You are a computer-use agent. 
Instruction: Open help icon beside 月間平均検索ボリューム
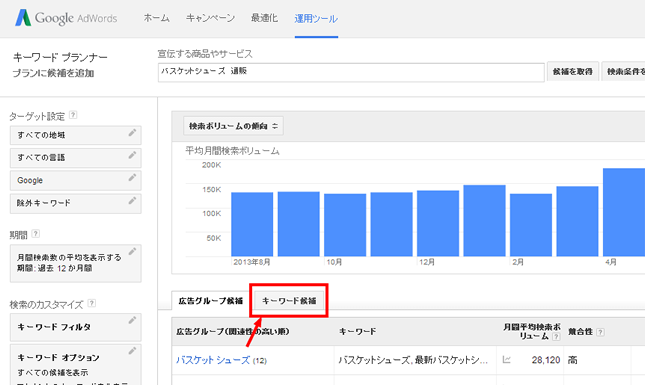[556, 336]
